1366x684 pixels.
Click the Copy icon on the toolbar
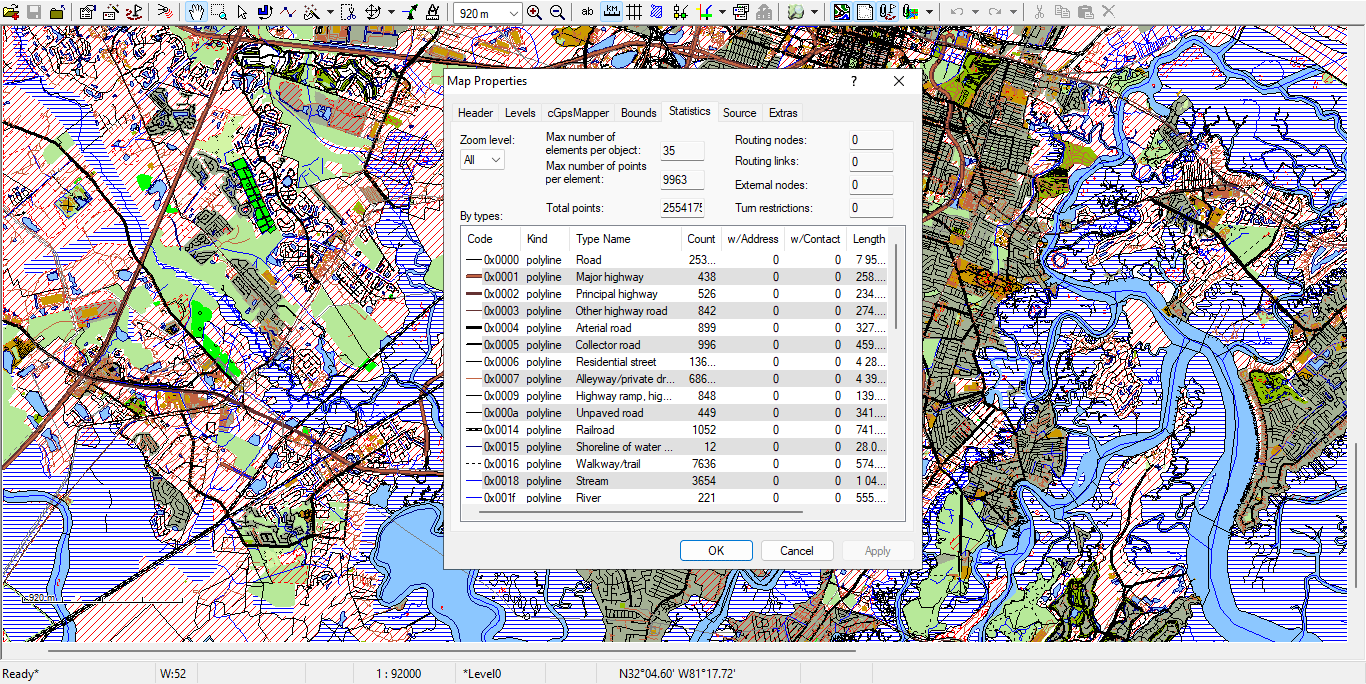coord(1063,11)
